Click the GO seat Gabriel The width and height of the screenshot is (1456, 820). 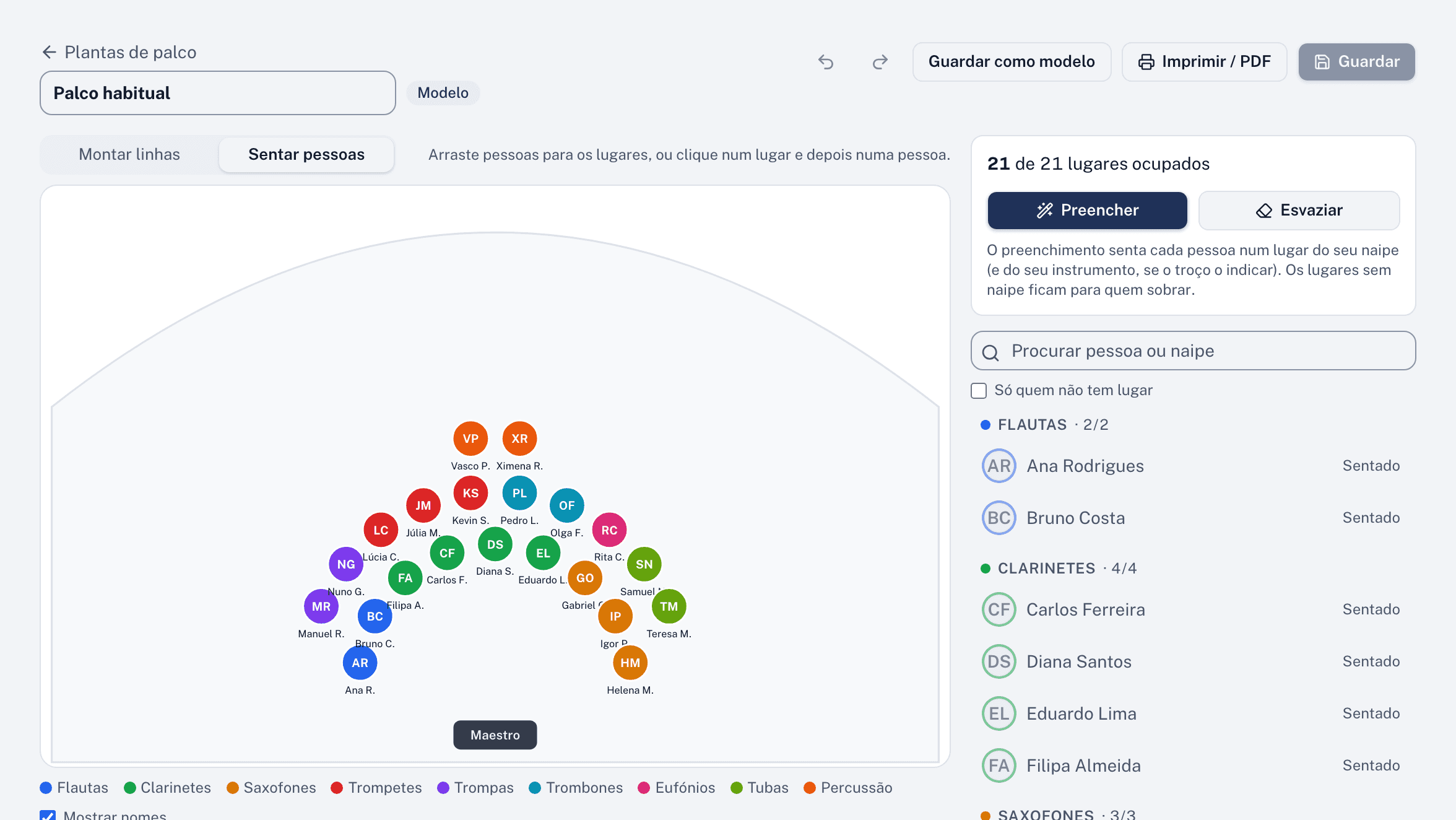585,578
